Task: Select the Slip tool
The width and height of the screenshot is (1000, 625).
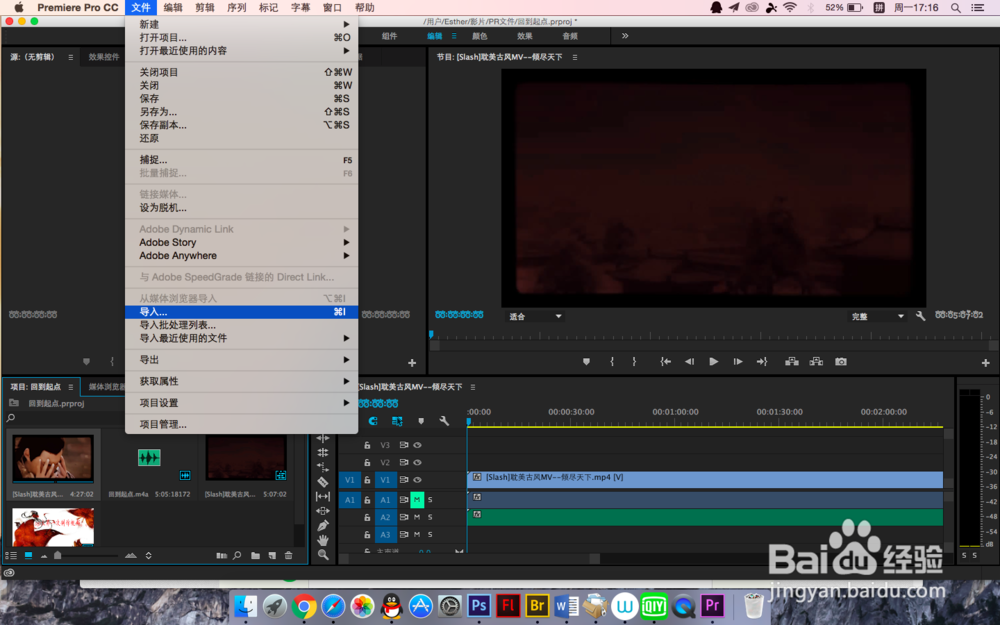Action: pyautogui.click(x=323, y=497)
